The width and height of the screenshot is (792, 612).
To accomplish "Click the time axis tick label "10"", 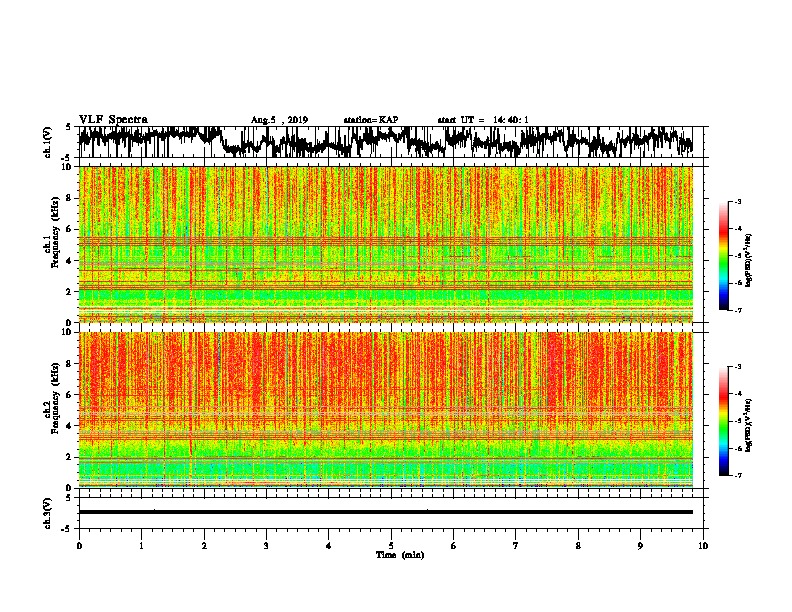I will [x=703, y=546].
